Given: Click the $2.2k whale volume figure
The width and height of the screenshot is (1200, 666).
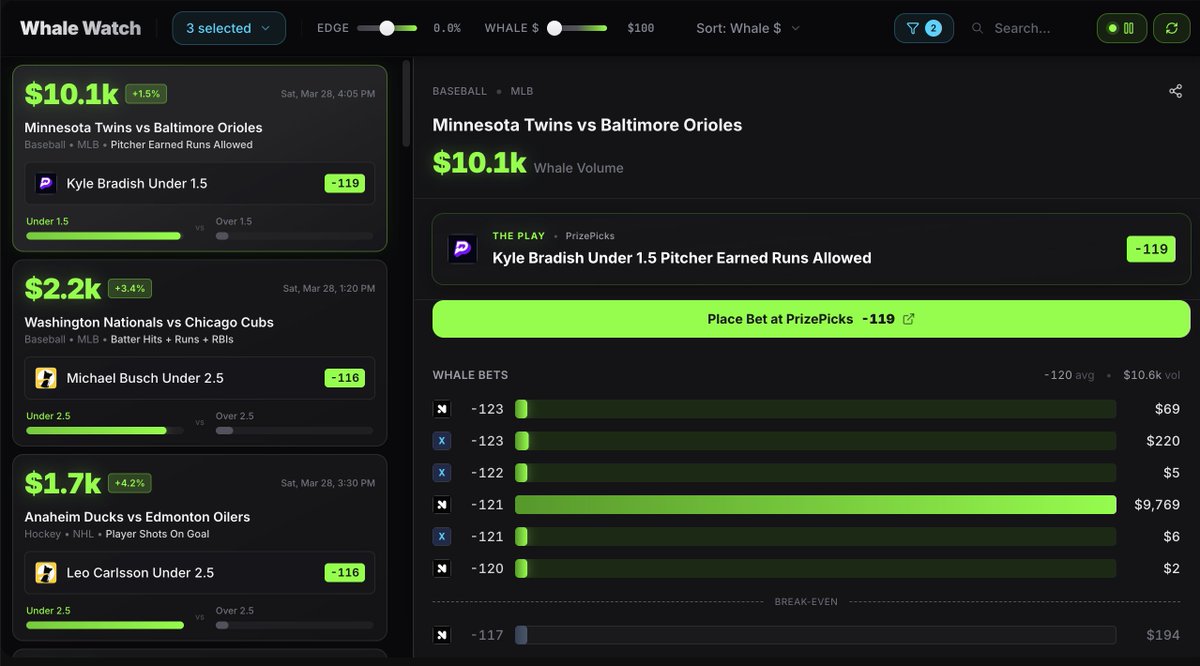Looking at the screenshot, I should 62,289.
